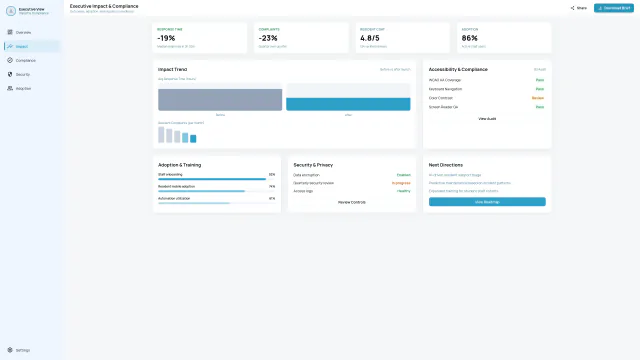Click the blue After bar in Impact Trend

(x=348, y=104)
